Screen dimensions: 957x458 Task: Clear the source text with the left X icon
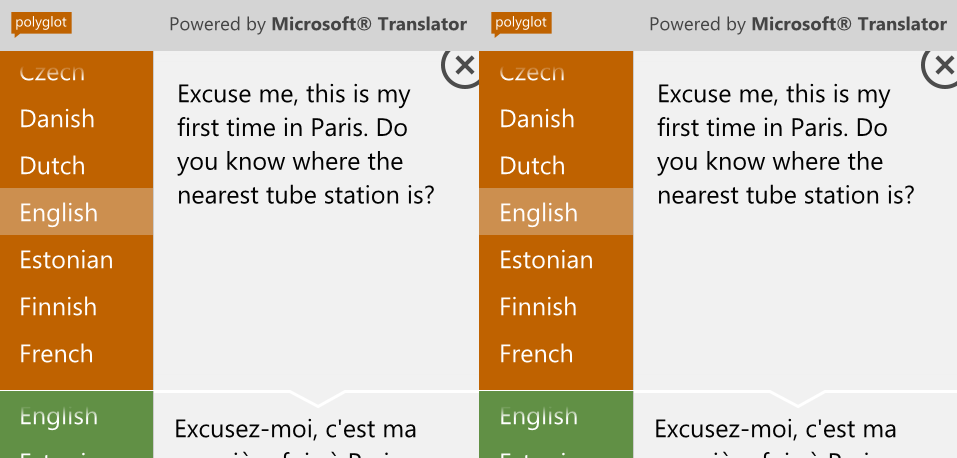click(461, 67)
